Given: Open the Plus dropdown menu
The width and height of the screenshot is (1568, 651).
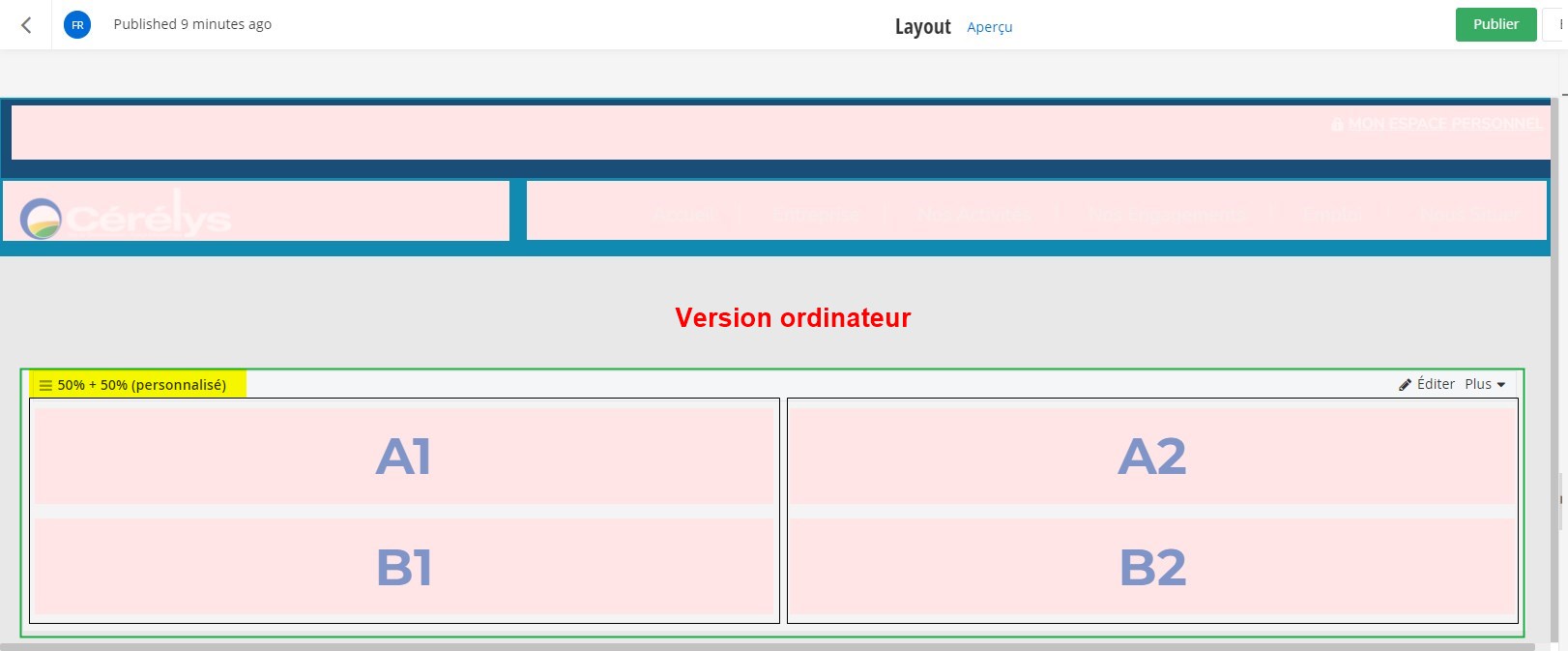Looking at the screenshot, I should pyautogui.click(x=1485, y=384).
